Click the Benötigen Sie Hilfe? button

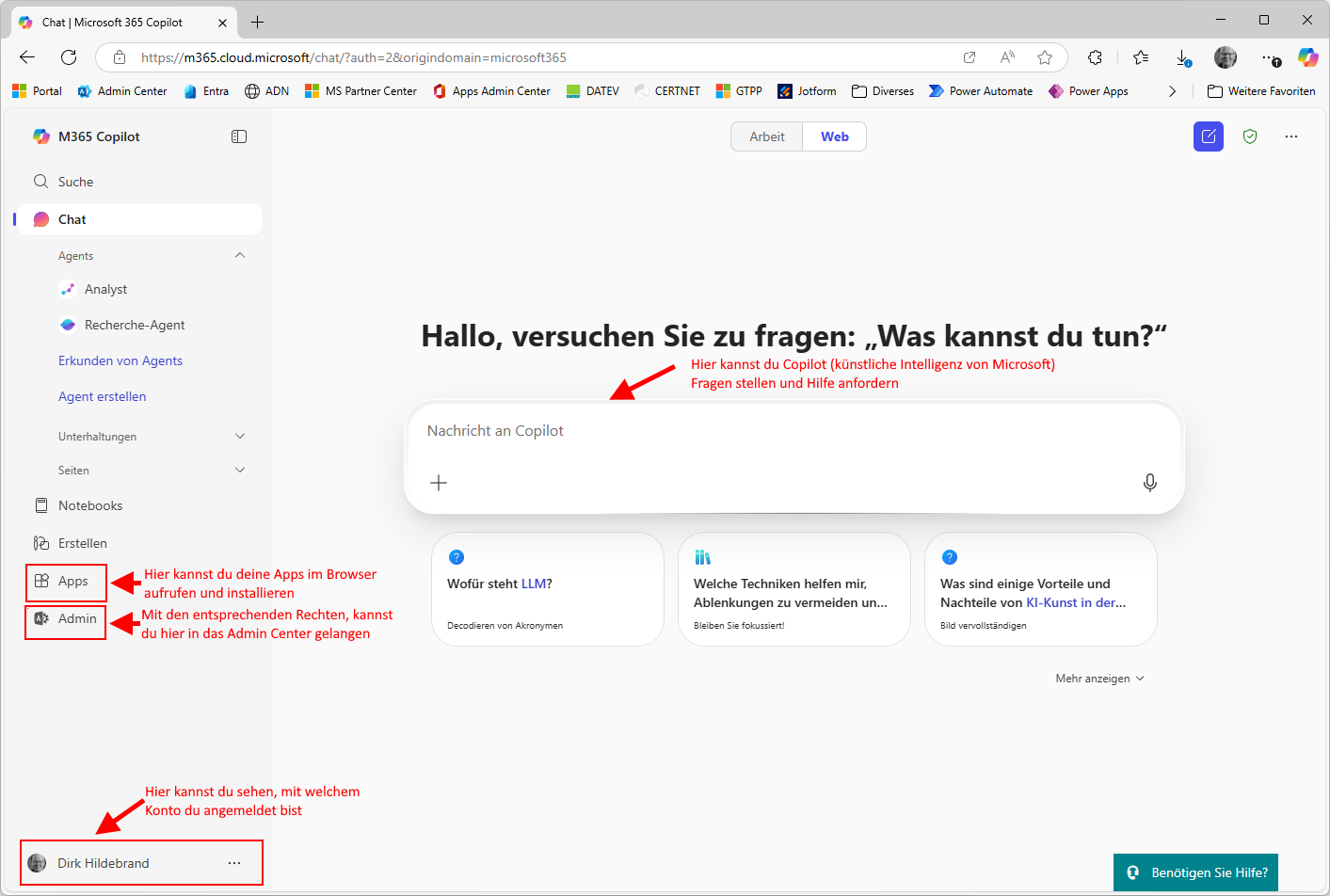point(1195,872)
